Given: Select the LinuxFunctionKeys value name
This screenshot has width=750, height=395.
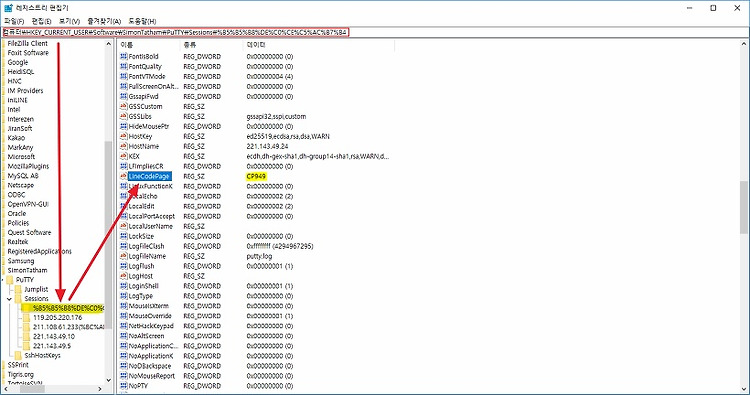Looking at the screenshot, I should pyautogui.click(x=150, y=186).
